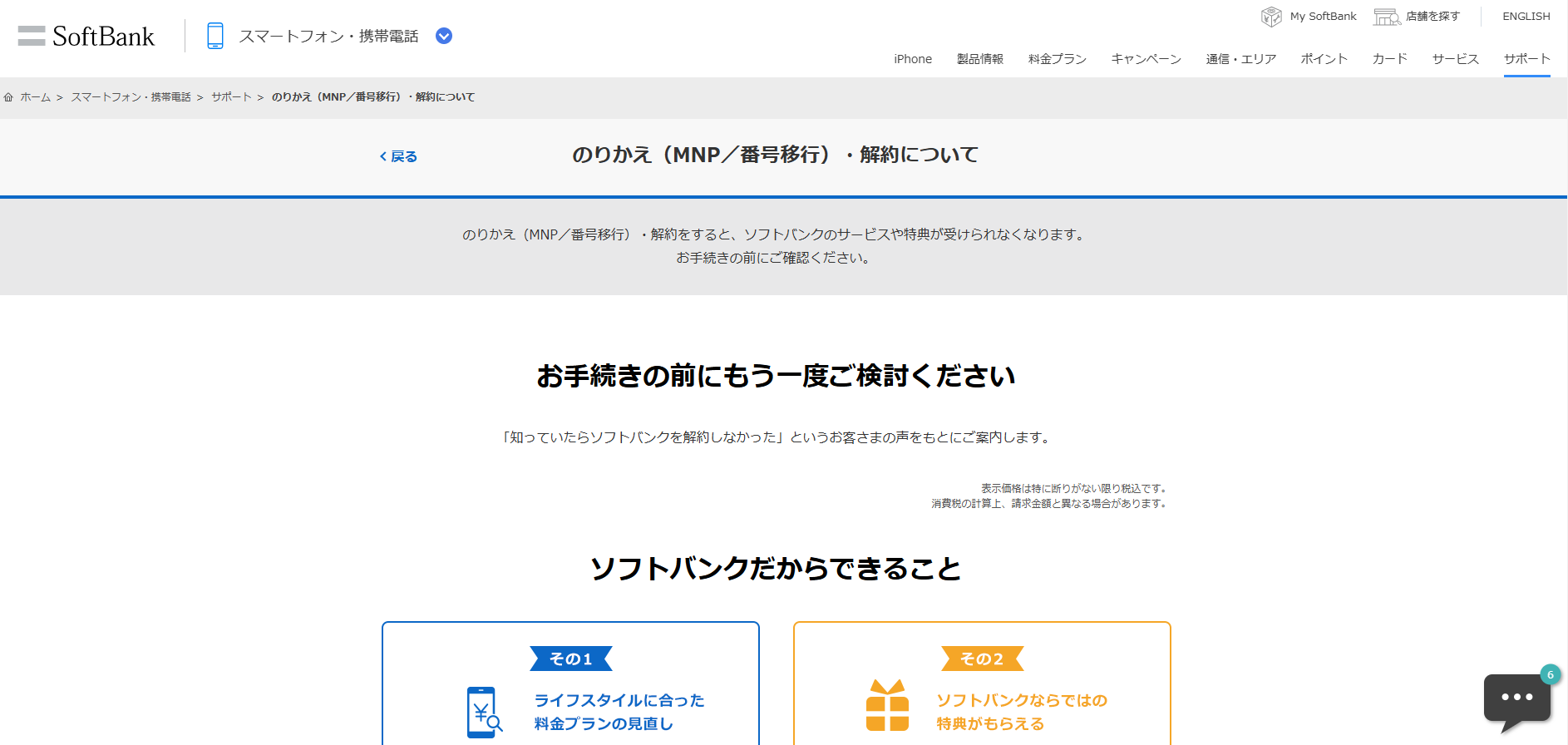The width and height of the screenshot is (1568, 745).
Task: Open the ポイント menu
Action: 1324,59
